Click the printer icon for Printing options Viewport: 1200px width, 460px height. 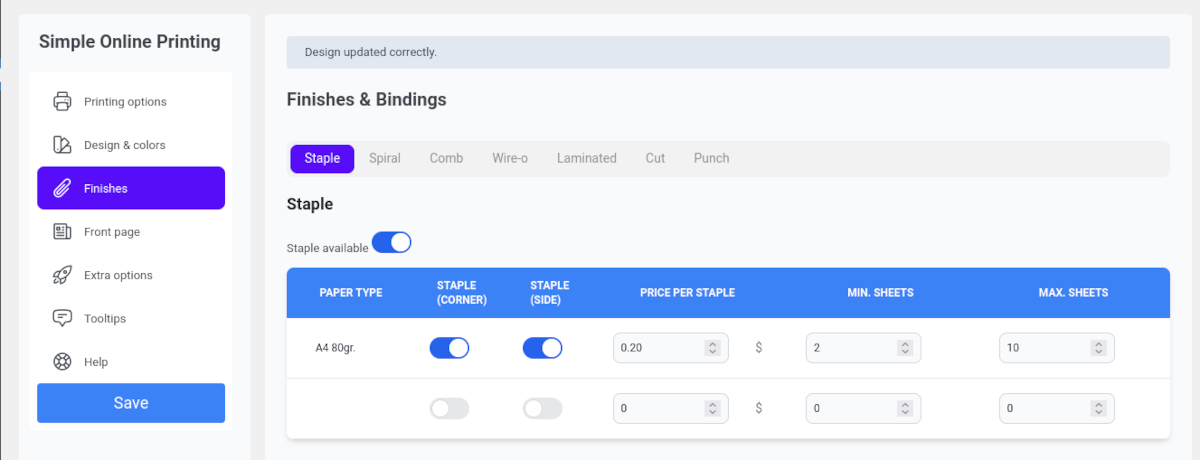click(62, 101)
